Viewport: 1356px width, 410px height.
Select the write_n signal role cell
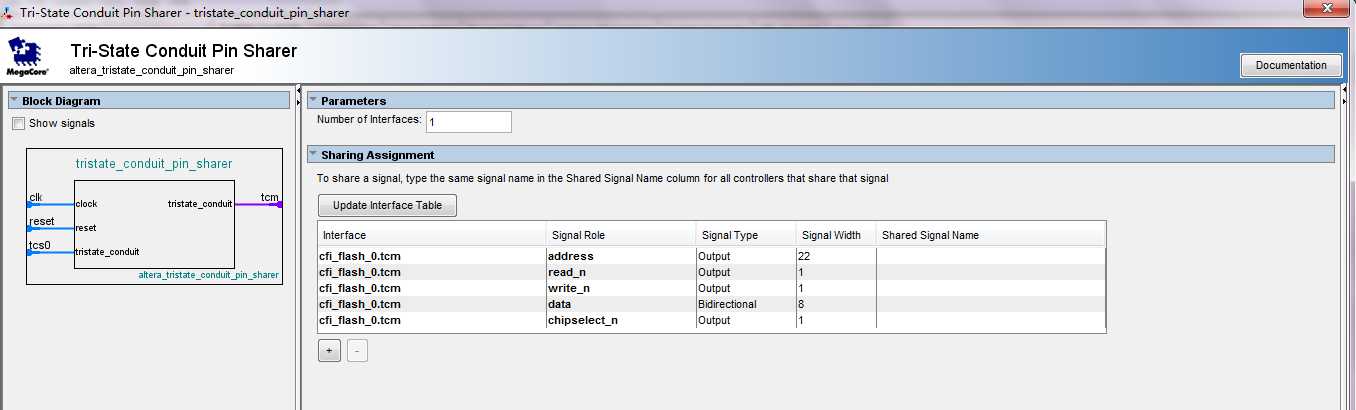[621, 288]
